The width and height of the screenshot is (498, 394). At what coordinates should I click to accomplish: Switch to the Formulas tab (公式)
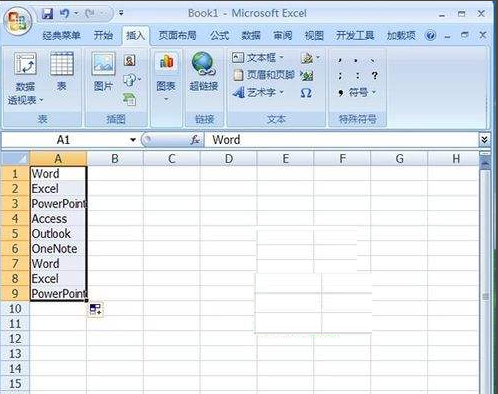tap(219, 35)
